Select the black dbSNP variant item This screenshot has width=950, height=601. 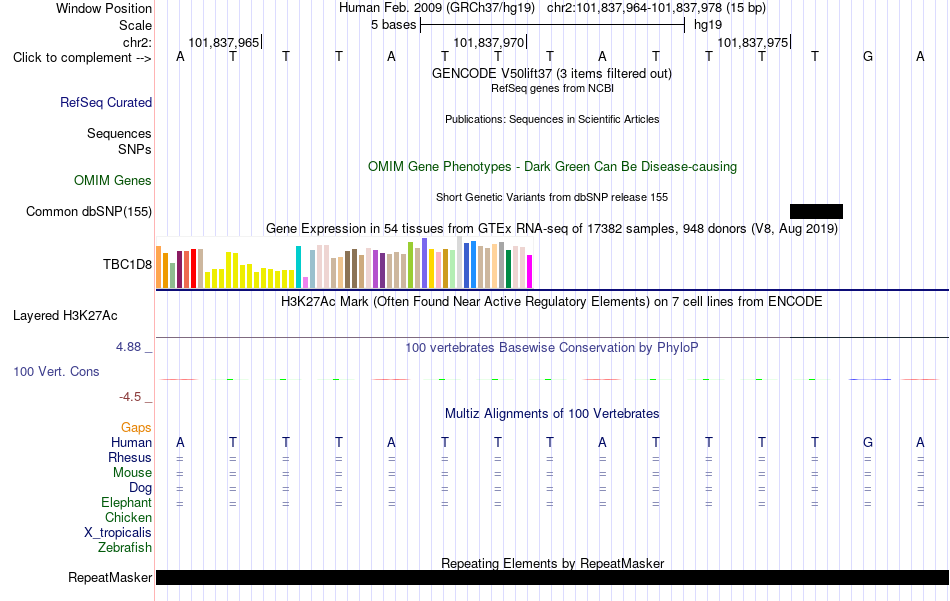pos(816,211)
